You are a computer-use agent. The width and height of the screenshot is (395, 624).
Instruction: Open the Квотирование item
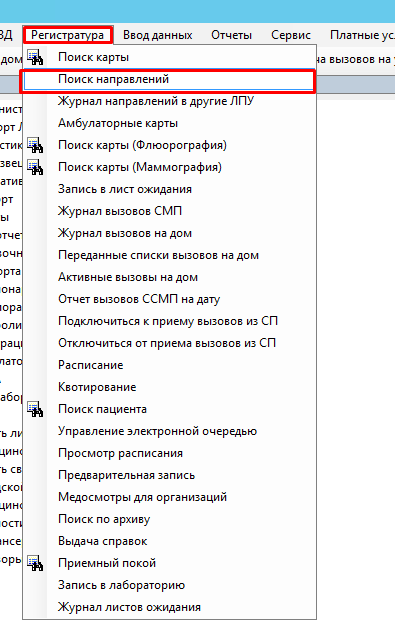tap(169, 387)
